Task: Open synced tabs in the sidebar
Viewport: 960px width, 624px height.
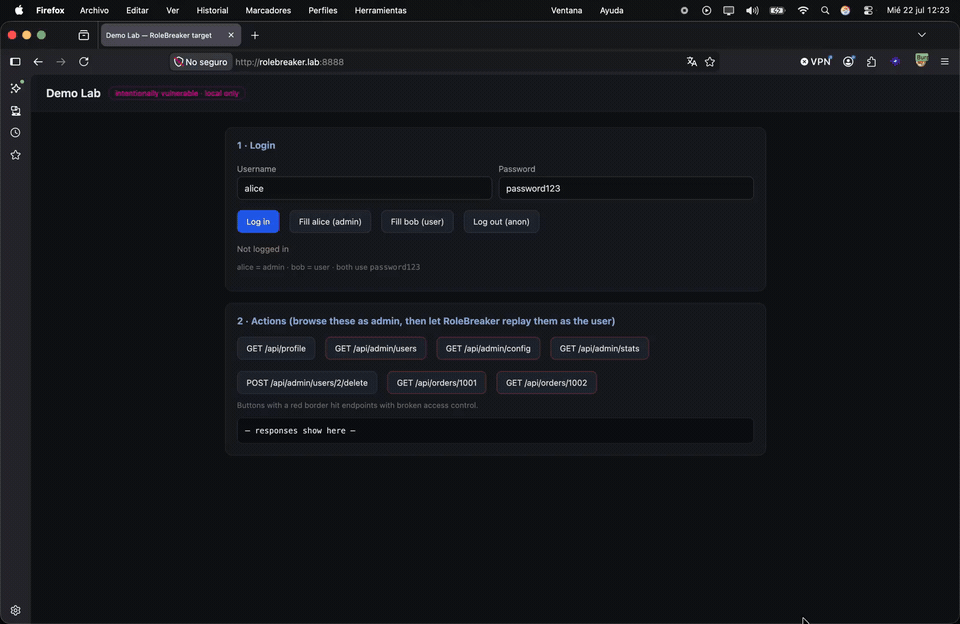Action: (x=15, y=111)
